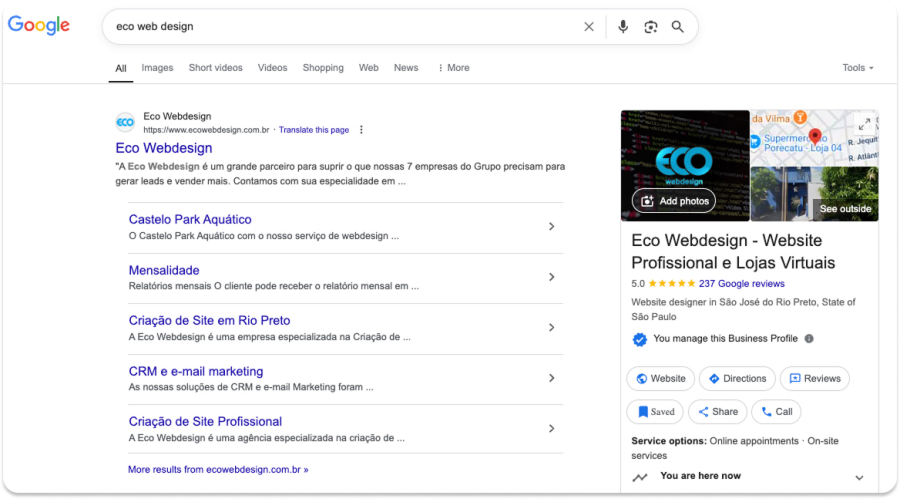Viewport: 900px width, 499px height.
Task: Click the Call button
Action: coord(776,412)
